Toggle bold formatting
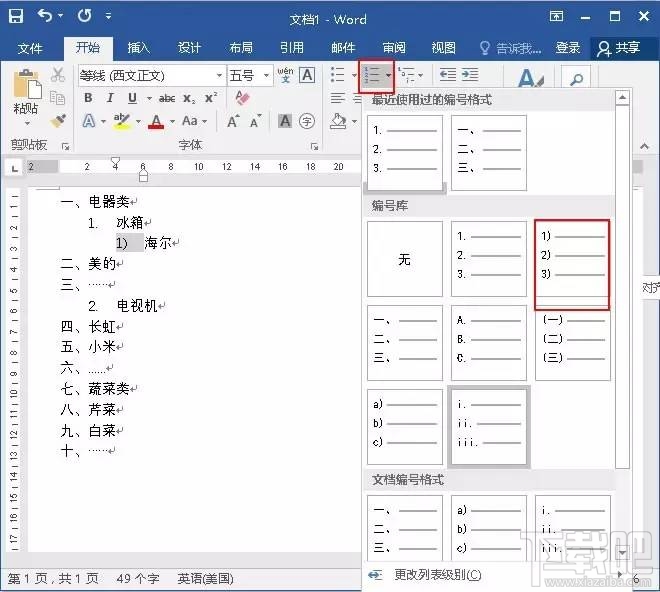 coord(88,98)
